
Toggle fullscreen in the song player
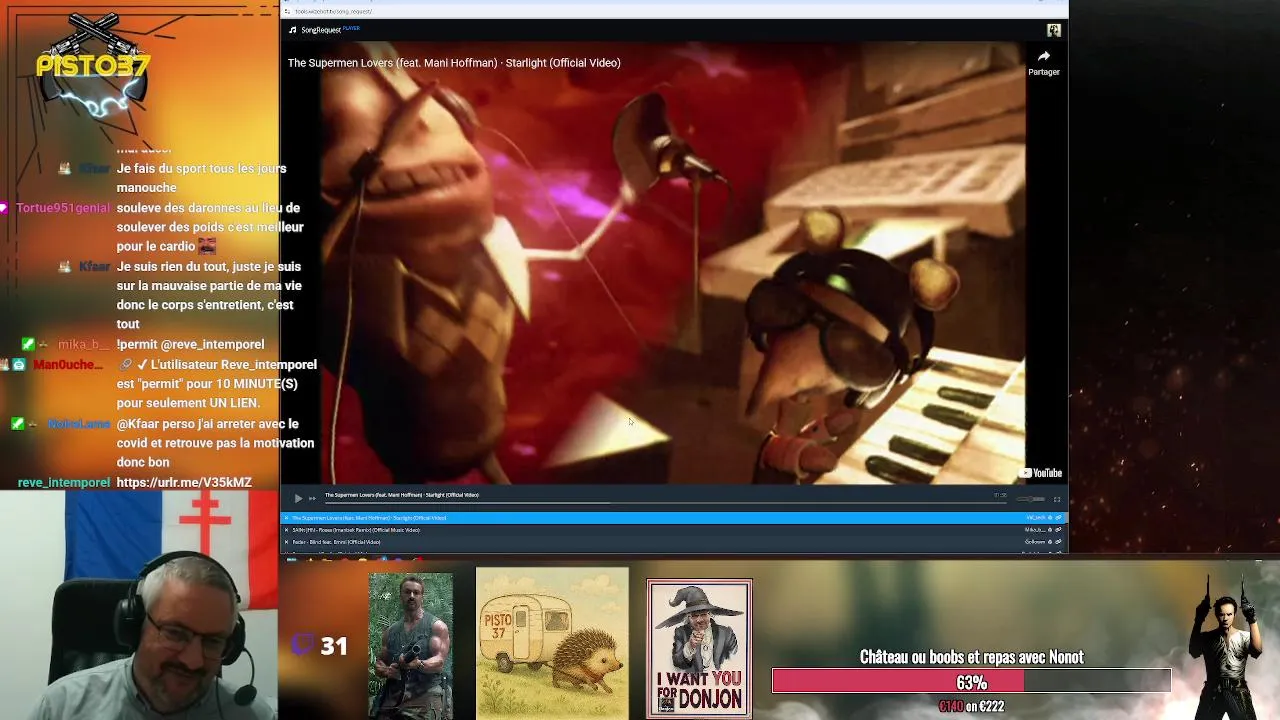coord(1057,499)
